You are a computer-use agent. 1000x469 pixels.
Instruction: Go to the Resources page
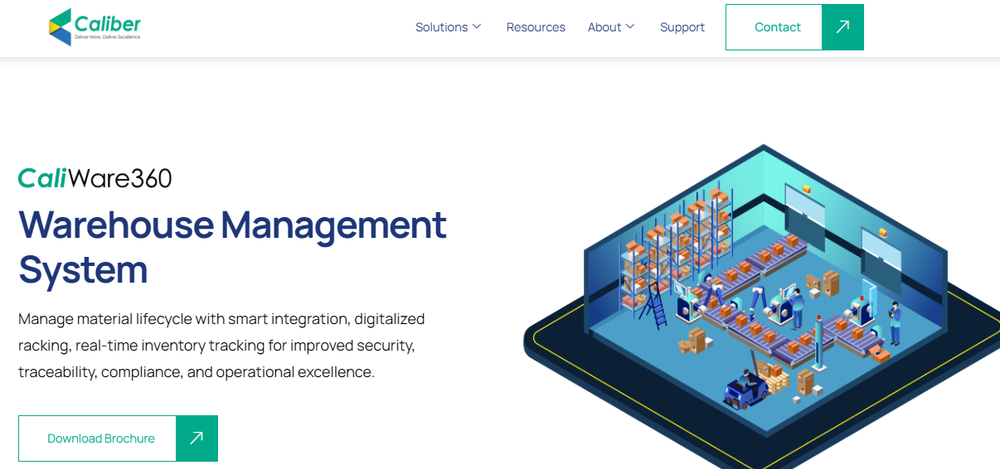click(x=536, y=27)
